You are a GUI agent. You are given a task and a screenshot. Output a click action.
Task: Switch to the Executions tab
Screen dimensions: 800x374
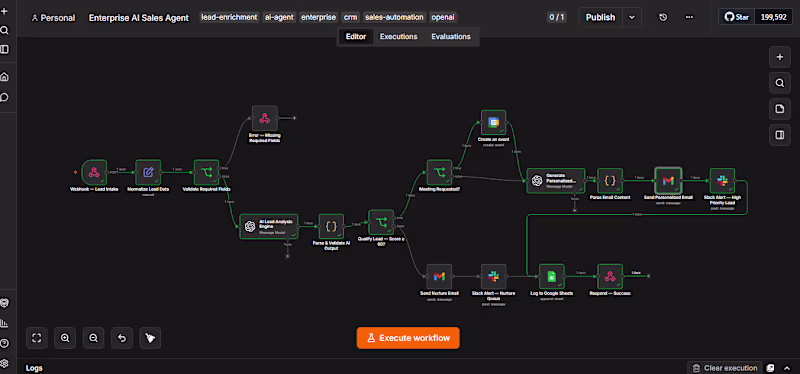coord(398,37)
